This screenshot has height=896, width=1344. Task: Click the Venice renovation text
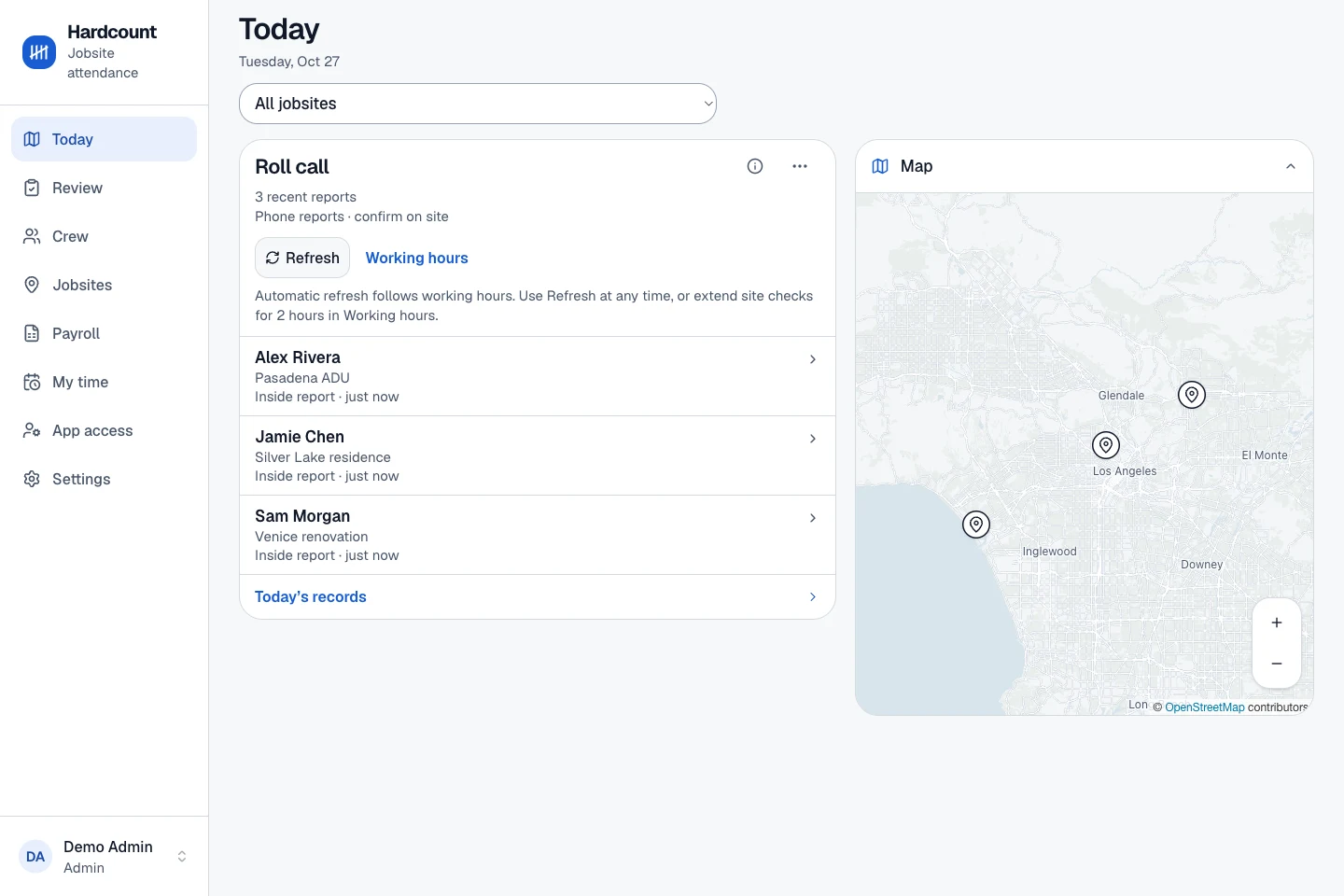tap(312, 537)
